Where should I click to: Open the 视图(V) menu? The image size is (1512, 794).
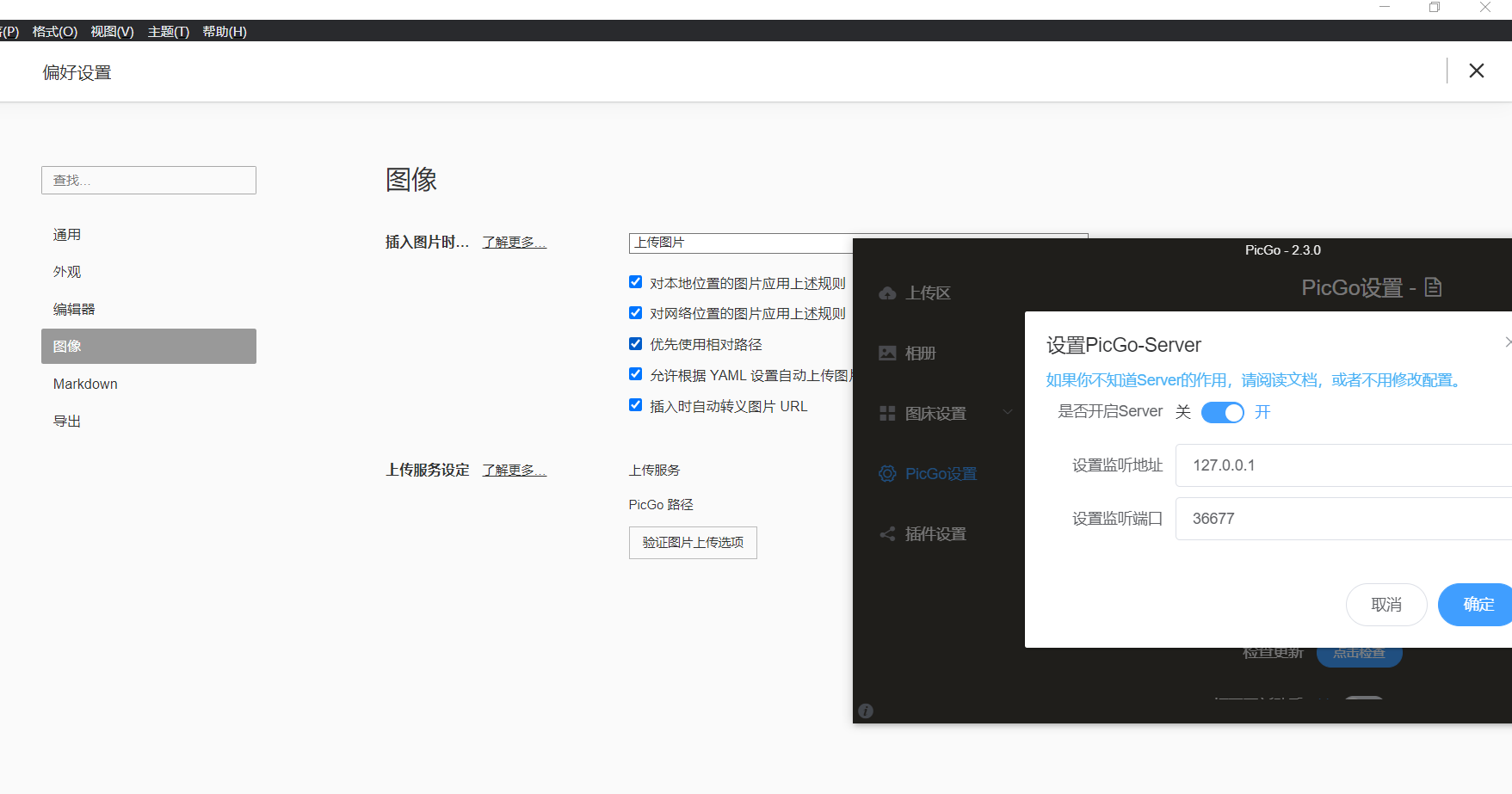pyautogui.click(x=113, y=32)
